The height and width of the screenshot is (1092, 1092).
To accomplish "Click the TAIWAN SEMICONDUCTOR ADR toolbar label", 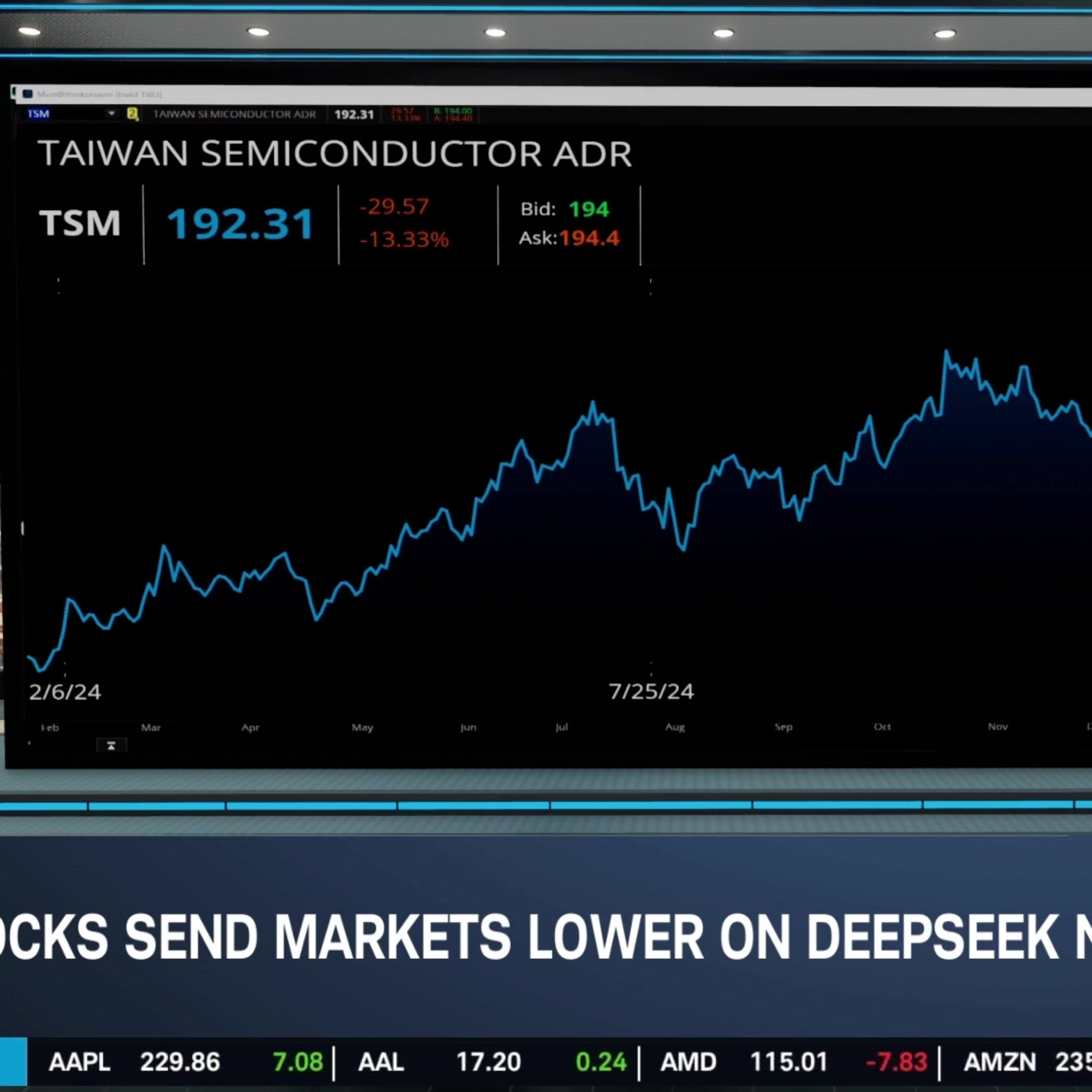I will click(x=234, y=114).
